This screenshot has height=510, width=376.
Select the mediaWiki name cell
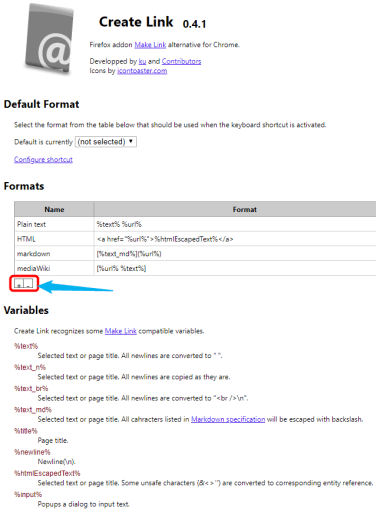[x=54, y=268]
